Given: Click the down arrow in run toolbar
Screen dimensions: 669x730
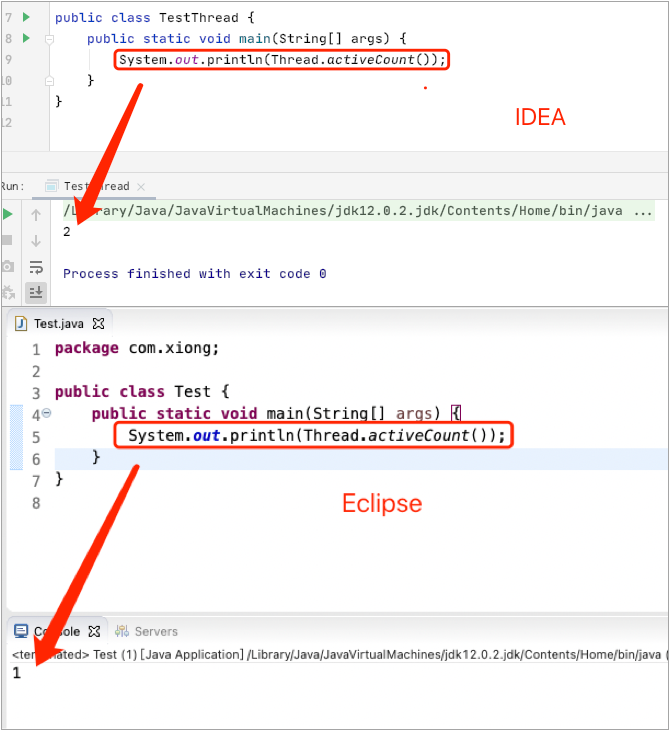Looking at the screenshot, I should point(36,241).
